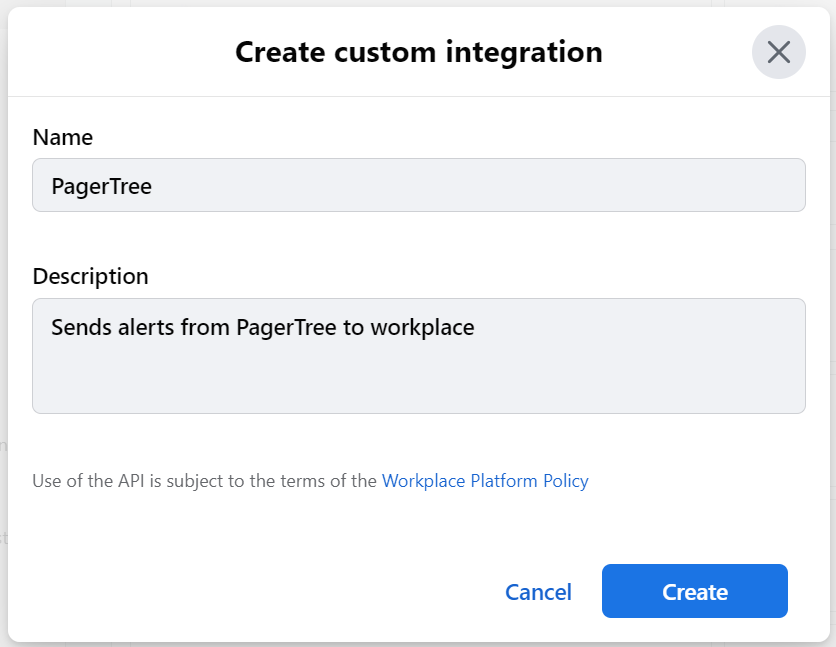The height and width of the screenshot is (647, 836).
Task: Click the 'Description' field label
Action: click(90, 276)
